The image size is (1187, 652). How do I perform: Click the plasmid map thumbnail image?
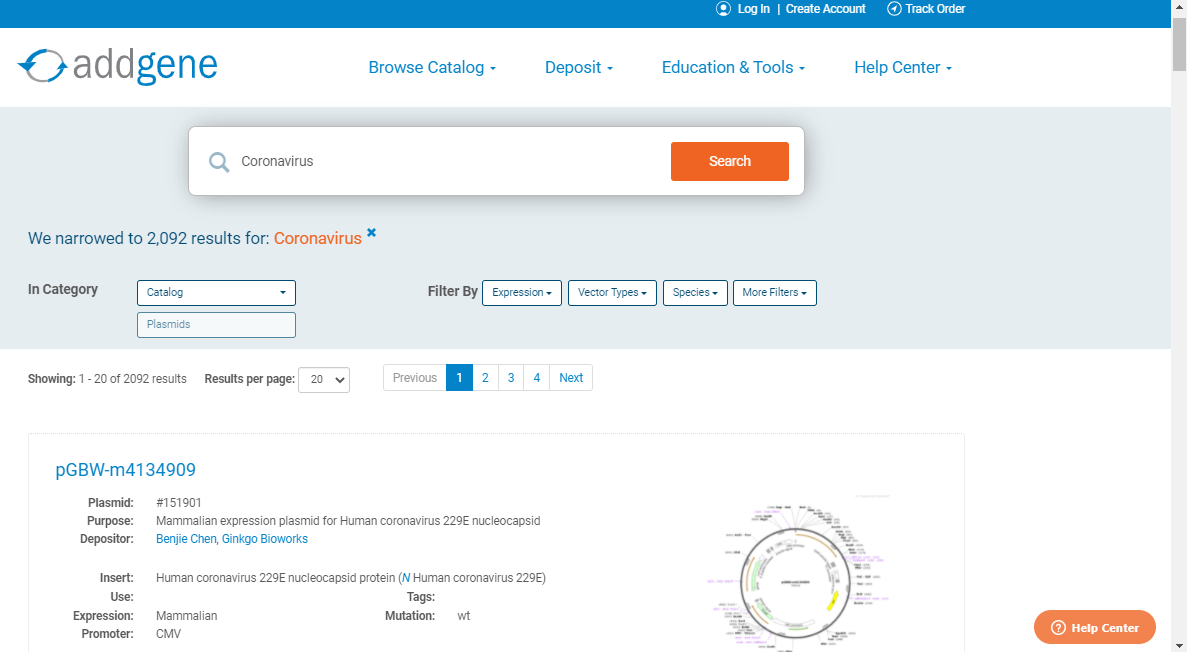pos(799,574)
